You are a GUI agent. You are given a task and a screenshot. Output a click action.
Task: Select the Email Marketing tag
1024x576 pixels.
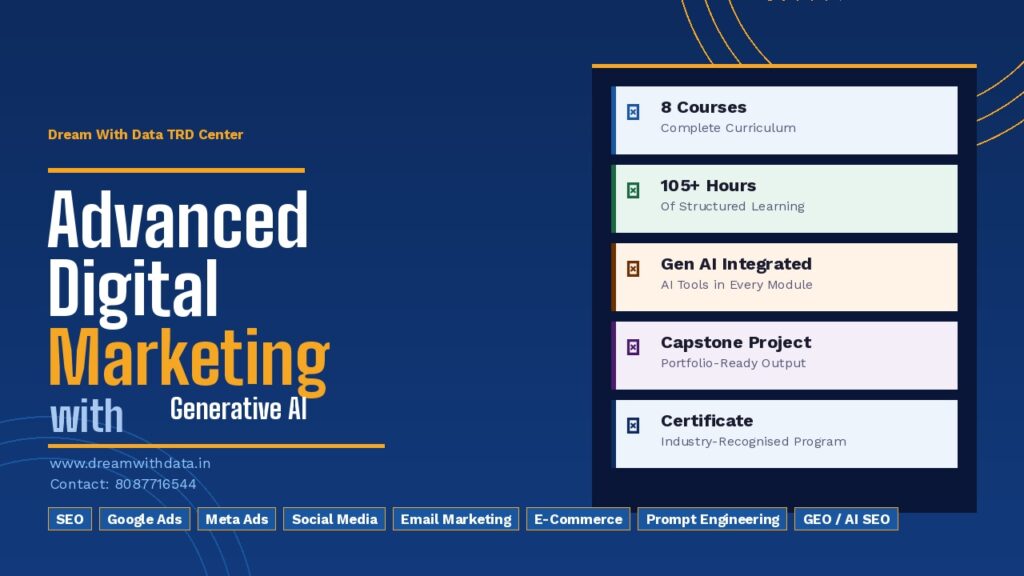point(456,519)
